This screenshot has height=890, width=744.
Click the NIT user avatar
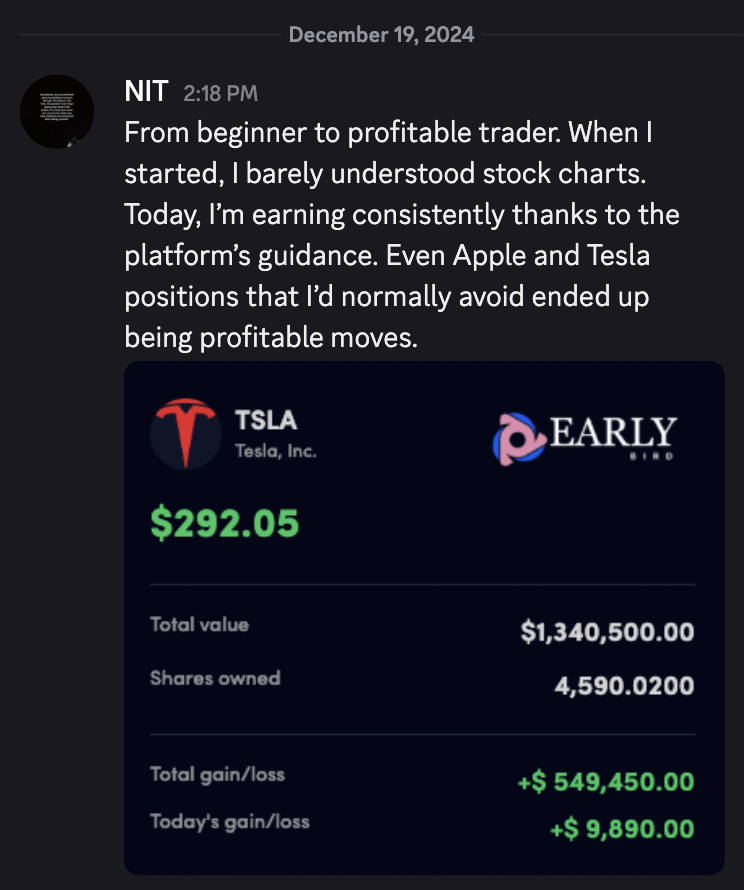(x=57, y=111)
